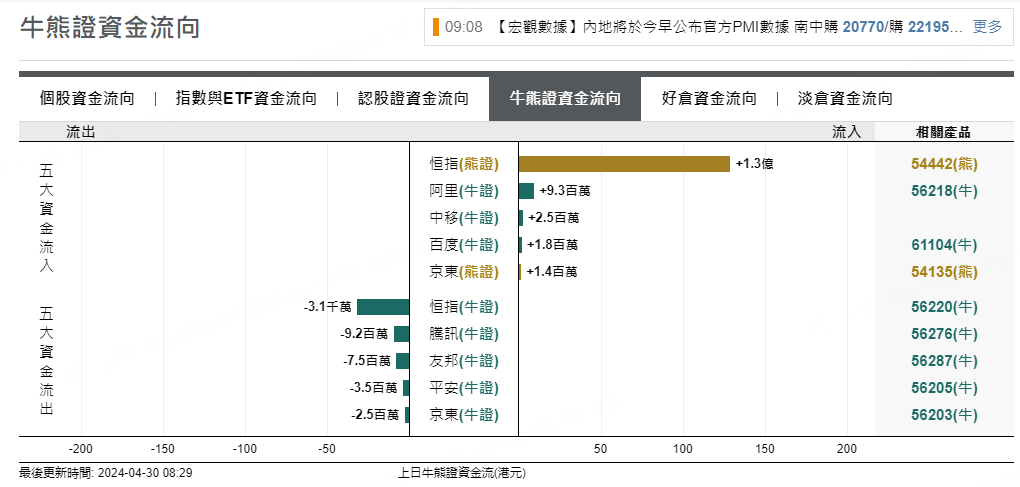This screenshot has width=1020, height=487.
Task: Open related product 56276(牛)
Action: pos(945,334)
